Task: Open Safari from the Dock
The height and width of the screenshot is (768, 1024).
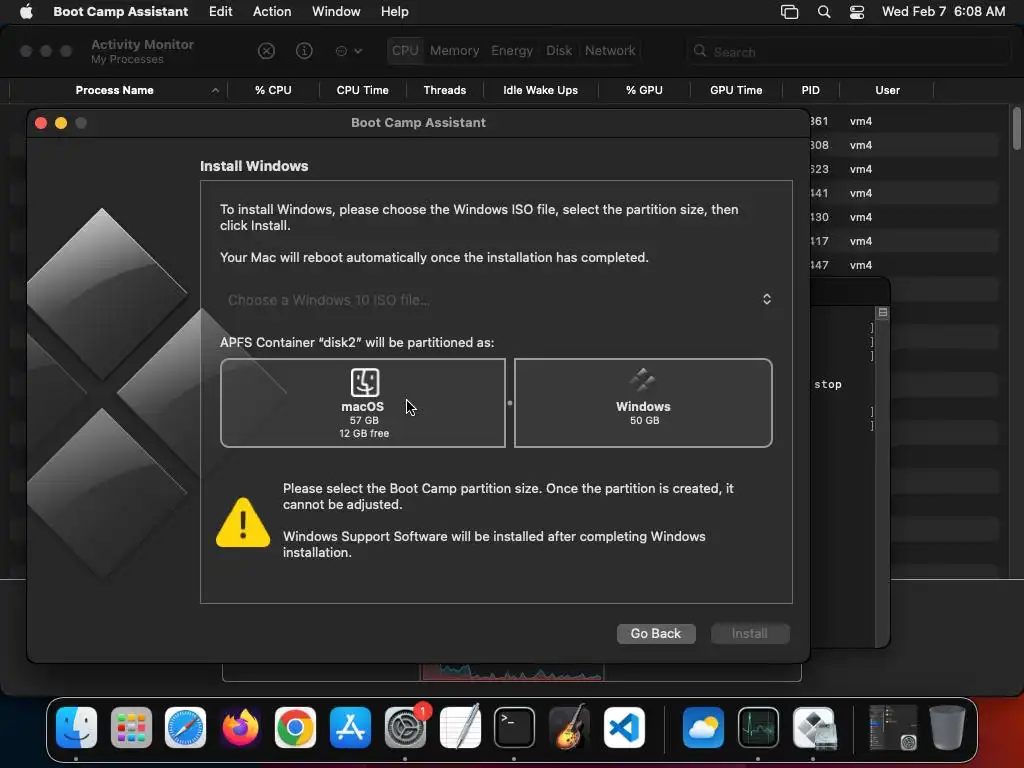Action: (185, 727)
